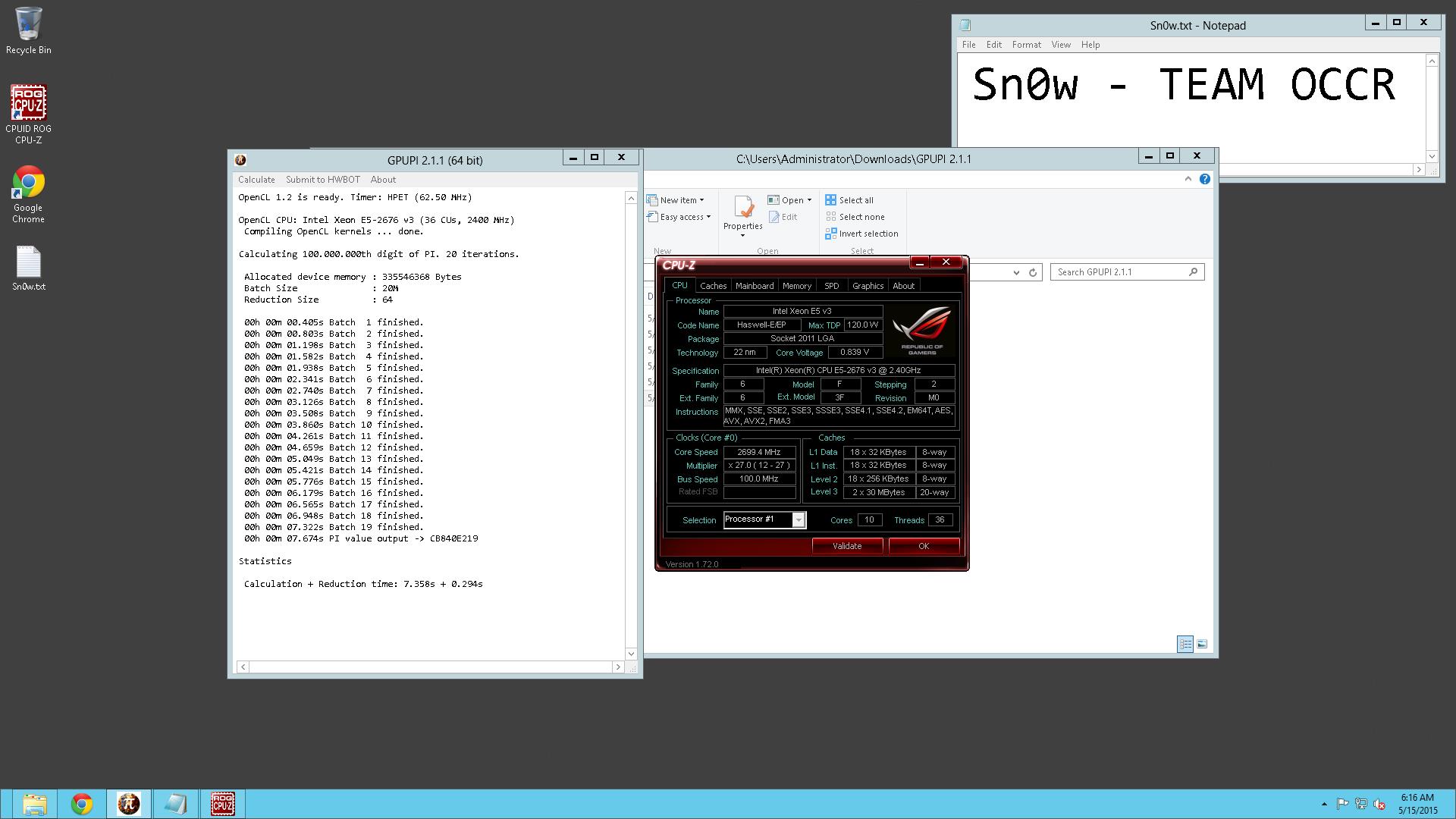Click the CPU-Z Specification field
Viewport: 1456px width, 819px height.
pyautogui.click(x=839, y=371)
